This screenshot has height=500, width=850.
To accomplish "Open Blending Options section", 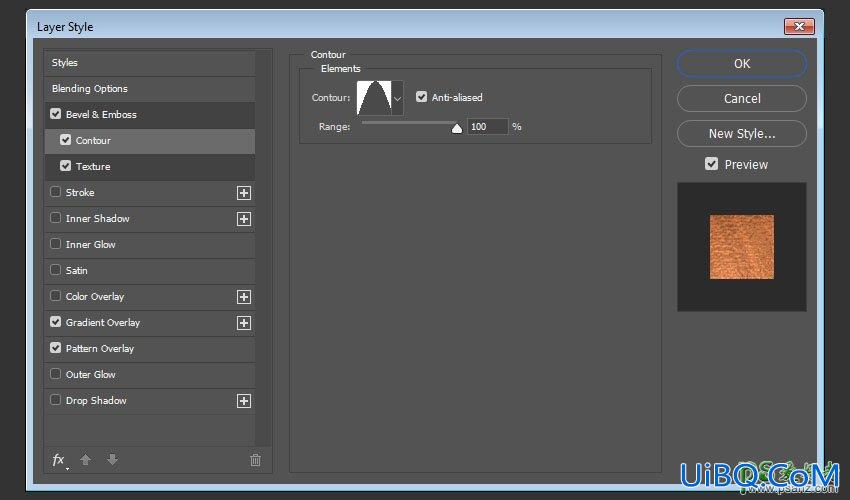I will pos(150,89).
